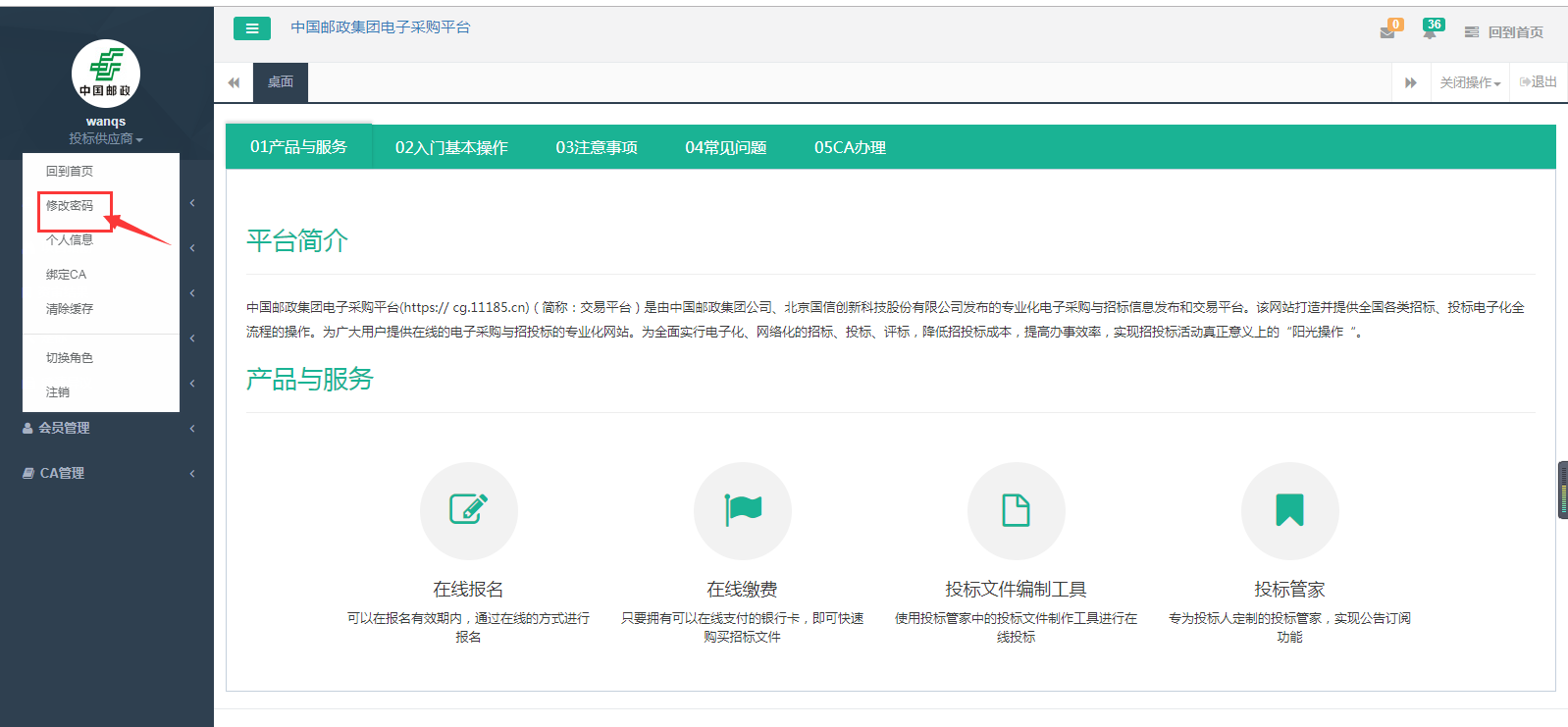Switch to the 02入门基本操作 tab
Screen dimensions: 1568x727
coord(451,147)
